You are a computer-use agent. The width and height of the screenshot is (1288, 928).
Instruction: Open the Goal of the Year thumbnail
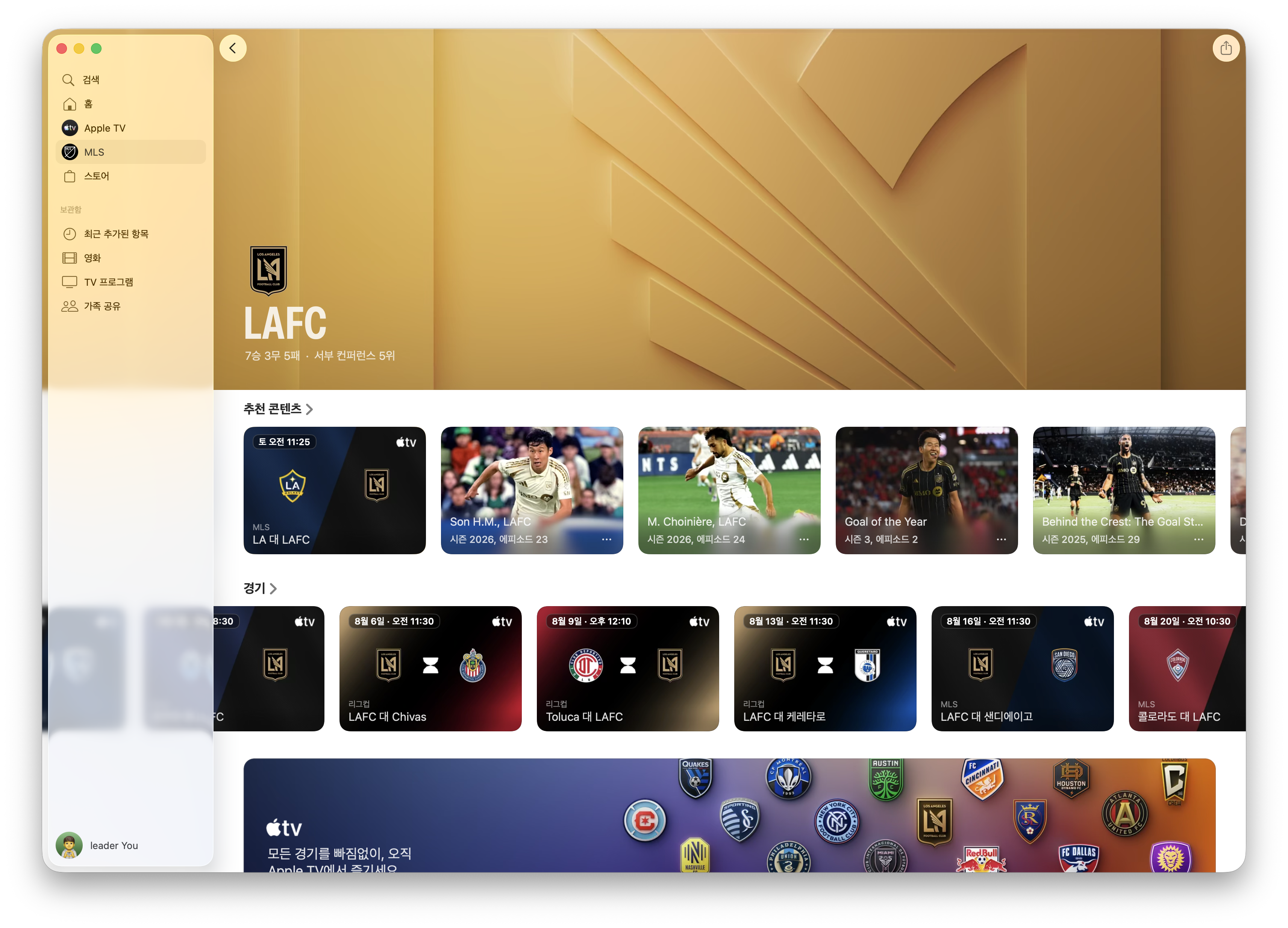[x=927, y=491]
